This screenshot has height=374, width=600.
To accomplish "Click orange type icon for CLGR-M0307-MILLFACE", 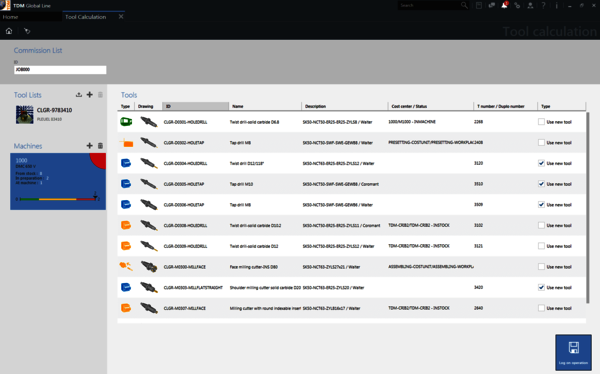I will pyautogui.click(x=126, y=308).
